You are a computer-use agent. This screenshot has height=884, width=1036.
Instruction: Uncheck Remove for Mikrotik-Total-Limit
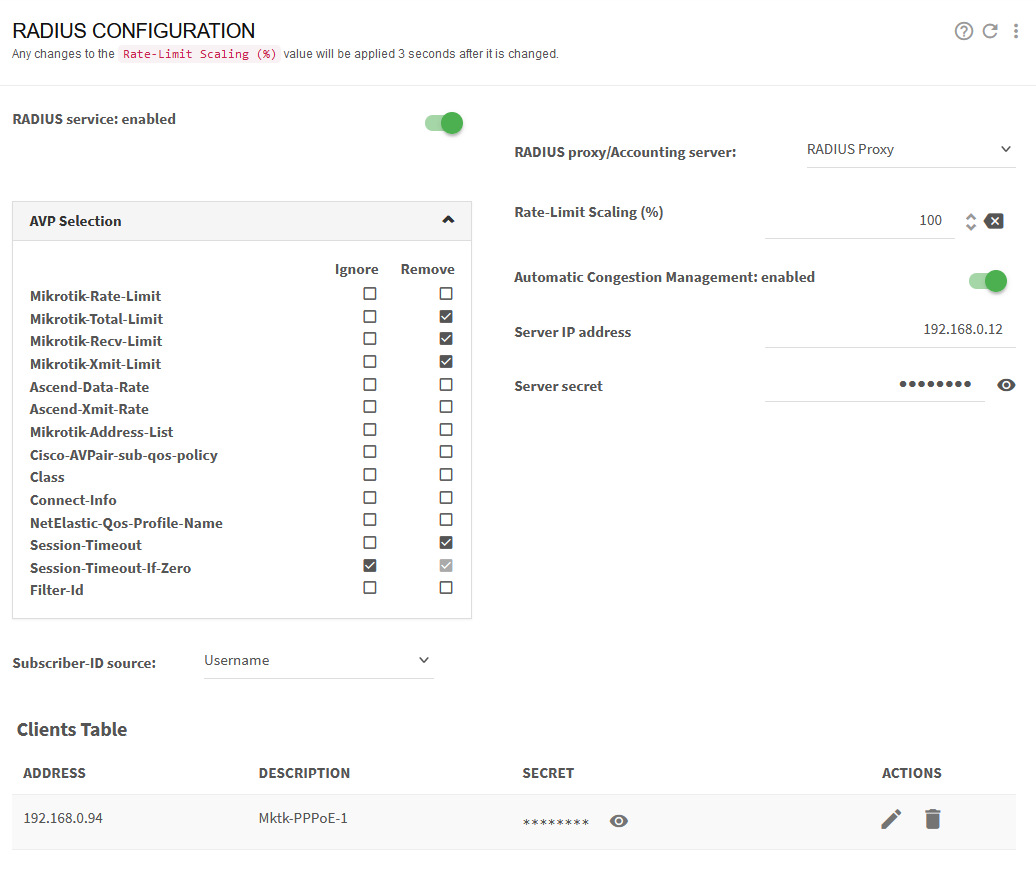coord(445,316)
